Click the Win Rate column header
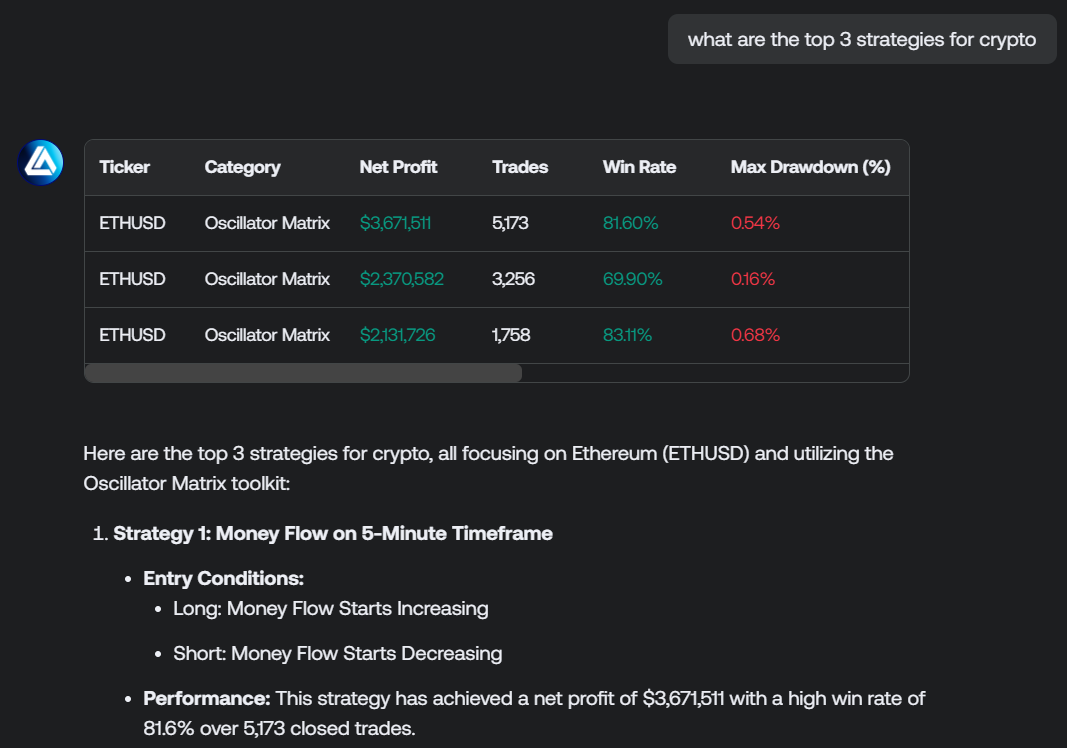Image resolution: width=1067 pixels, height=748 pixels. tap(639, 167)
